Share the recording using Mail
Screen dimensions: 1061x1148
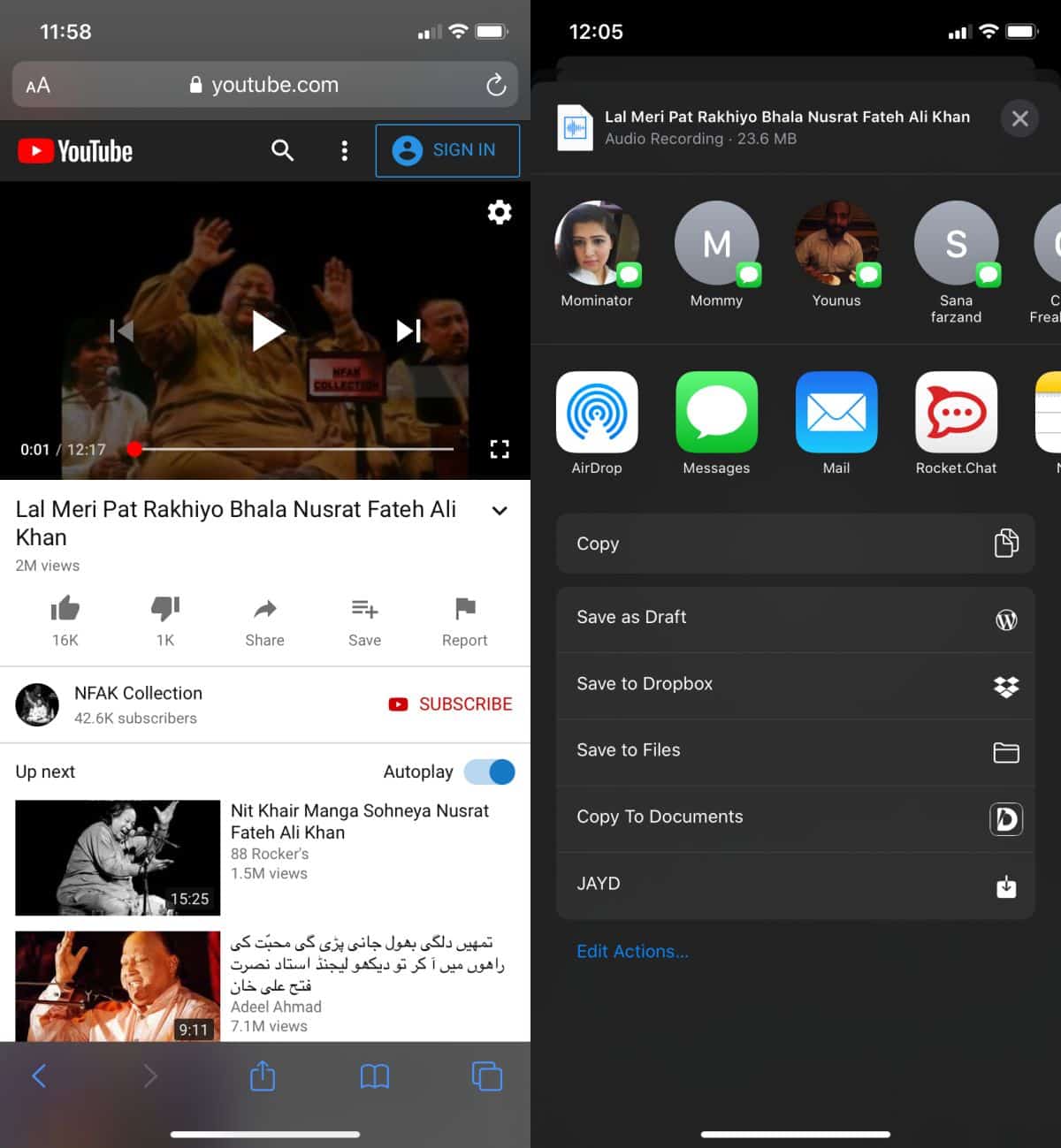coord(836,413)
